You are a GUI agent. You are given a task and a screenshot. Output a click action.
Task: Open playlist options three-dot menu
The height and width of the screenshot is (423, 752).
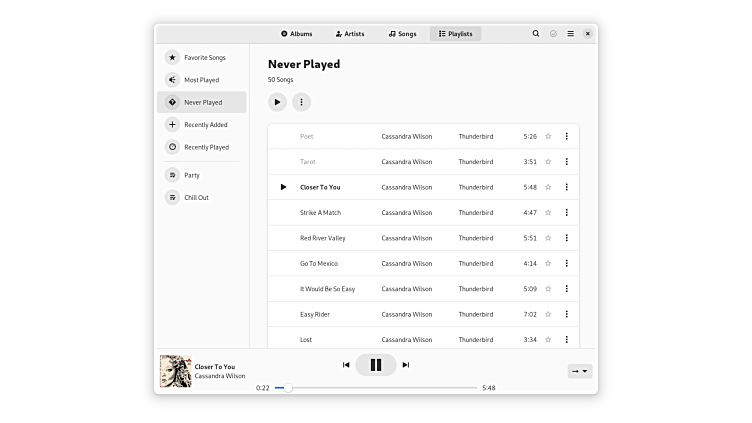(x=301, y=102)
